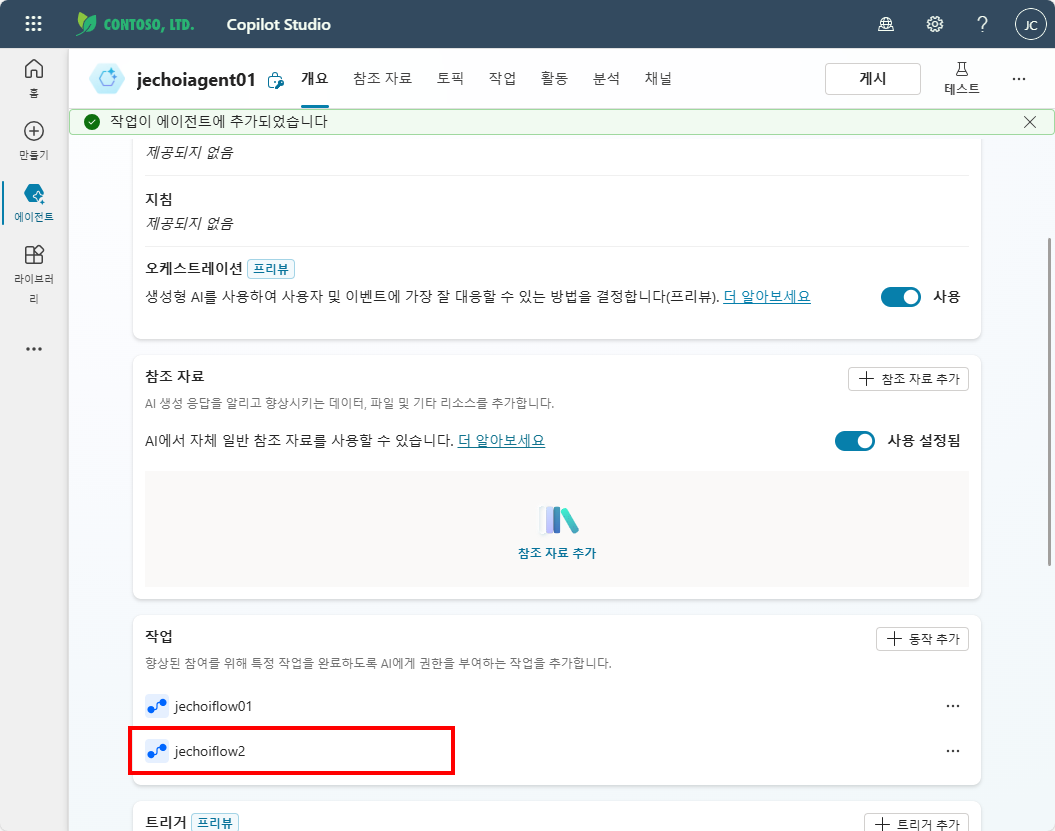Open the jechoiflow2 action row
The image size is (1055, 831).
[x=557, y=751]
